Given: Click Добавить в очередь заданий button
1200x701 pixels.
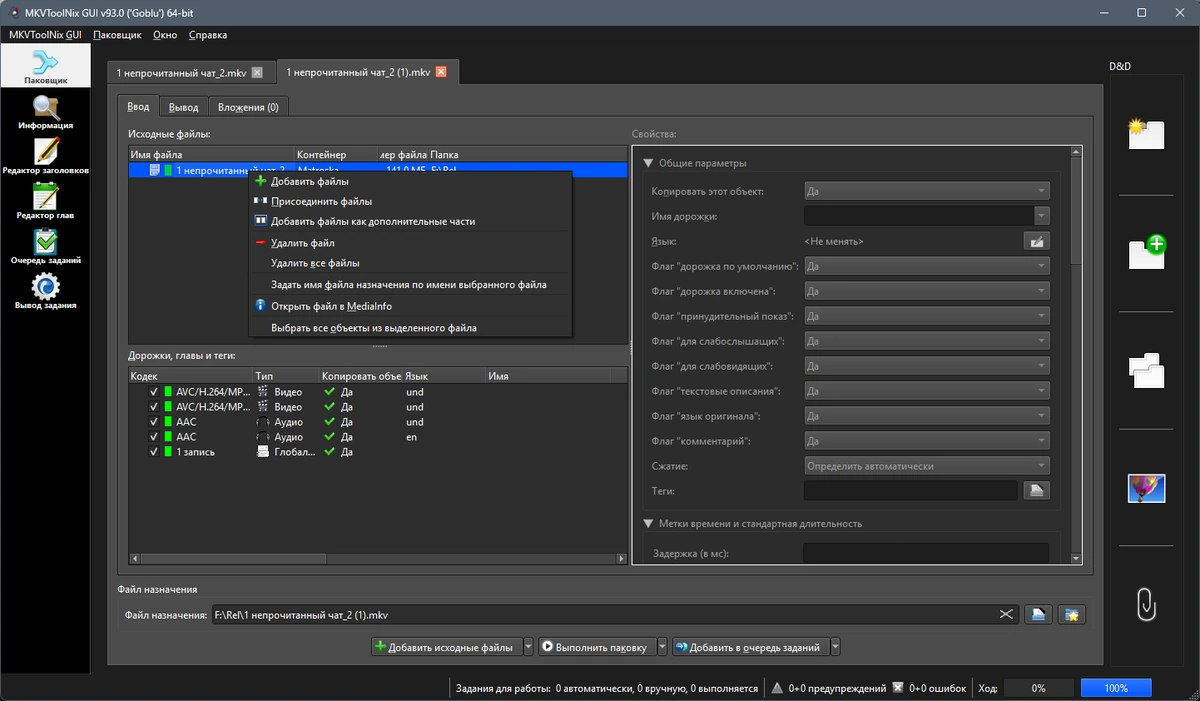Looking at the screenshot, I should [750, 647].
